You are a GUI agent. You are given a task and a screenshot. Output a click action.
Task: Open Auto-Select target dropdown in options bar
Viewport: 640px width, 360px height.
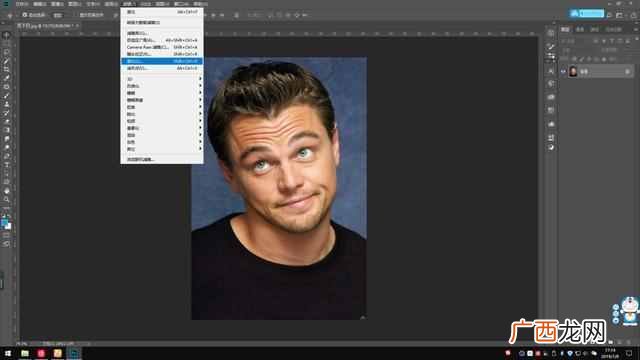tap(58, 15)
